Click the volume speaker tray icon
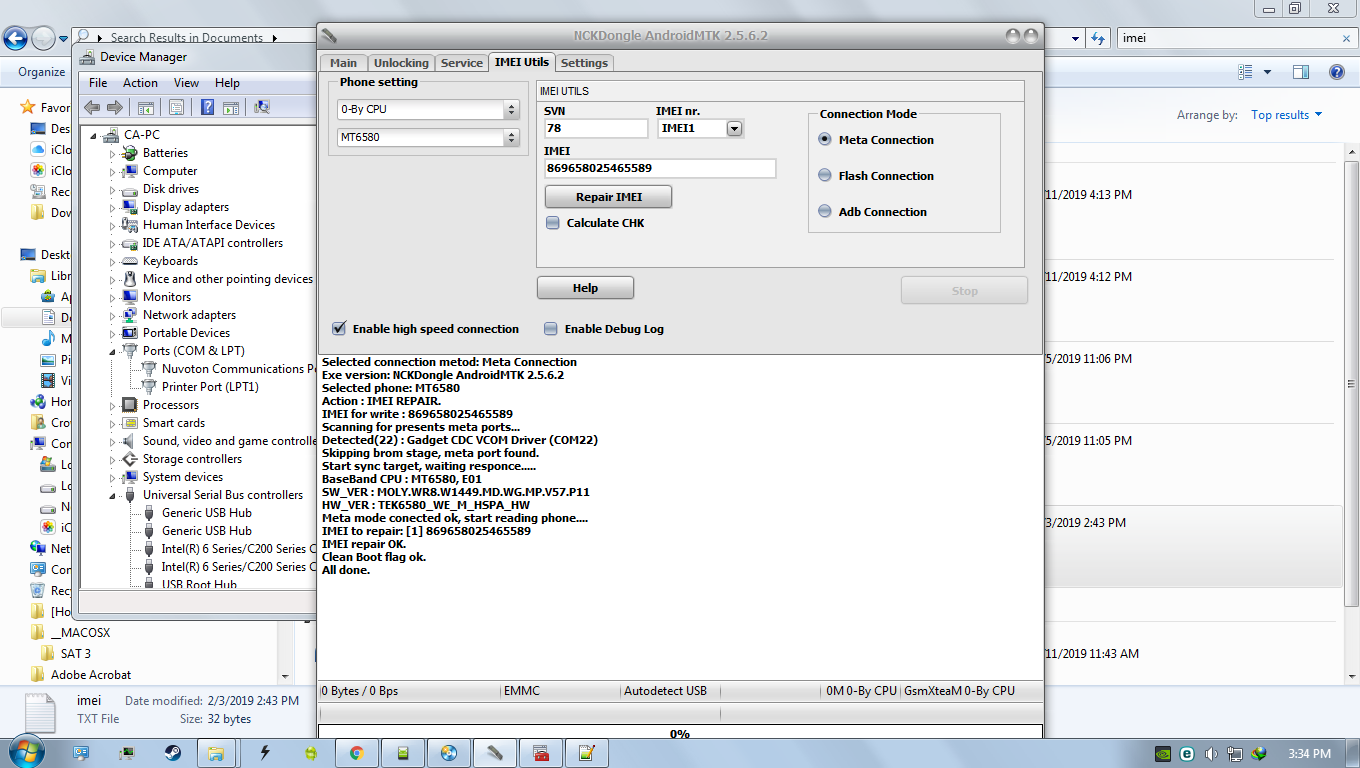 coord(1211,753)
